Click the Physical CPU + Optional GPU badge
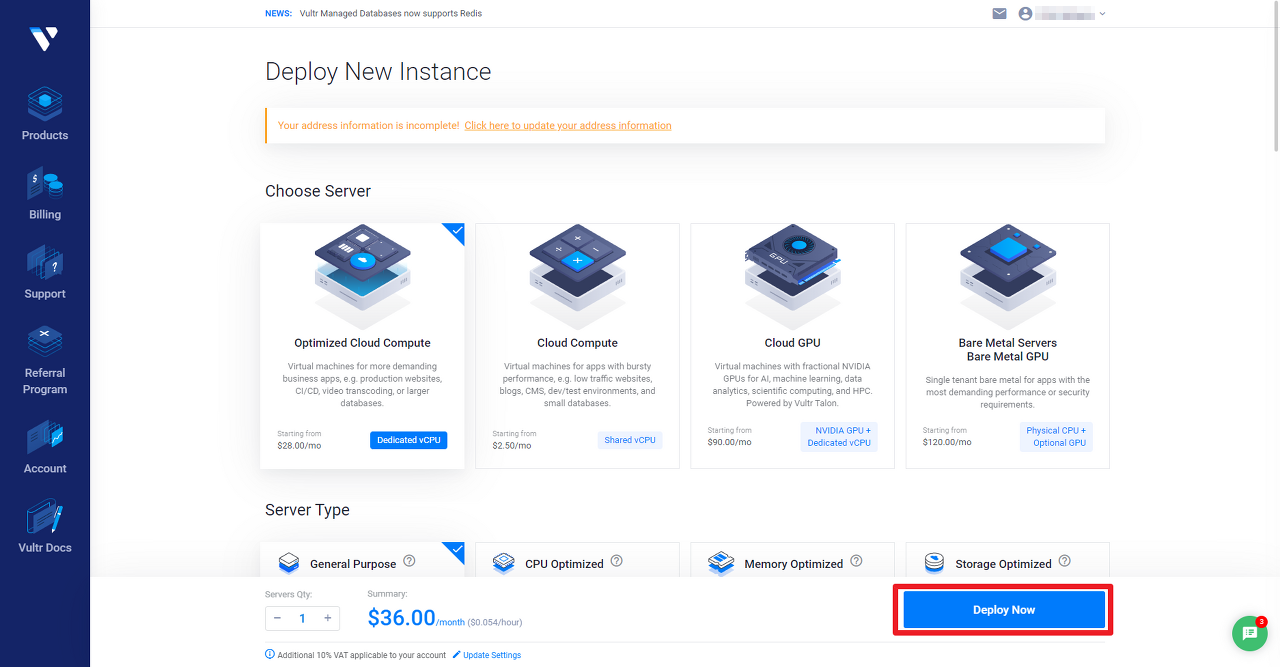The height and width of the screenshot is (667, 1280). click(x=1056, y=437)
